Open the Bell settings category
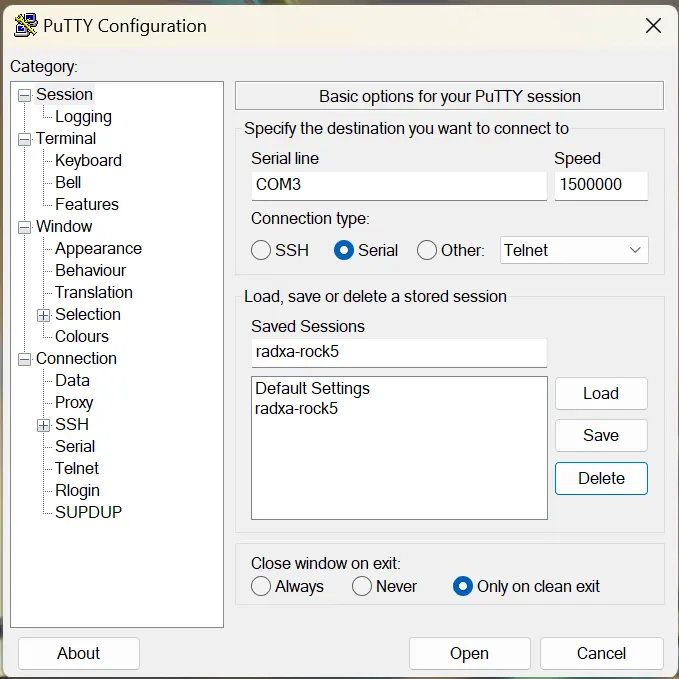Viewport: 679px width, 679px height. click(68, 182)
